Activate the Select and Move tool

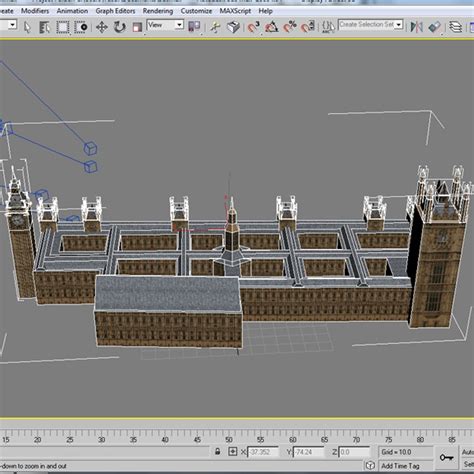coord(102,27)
